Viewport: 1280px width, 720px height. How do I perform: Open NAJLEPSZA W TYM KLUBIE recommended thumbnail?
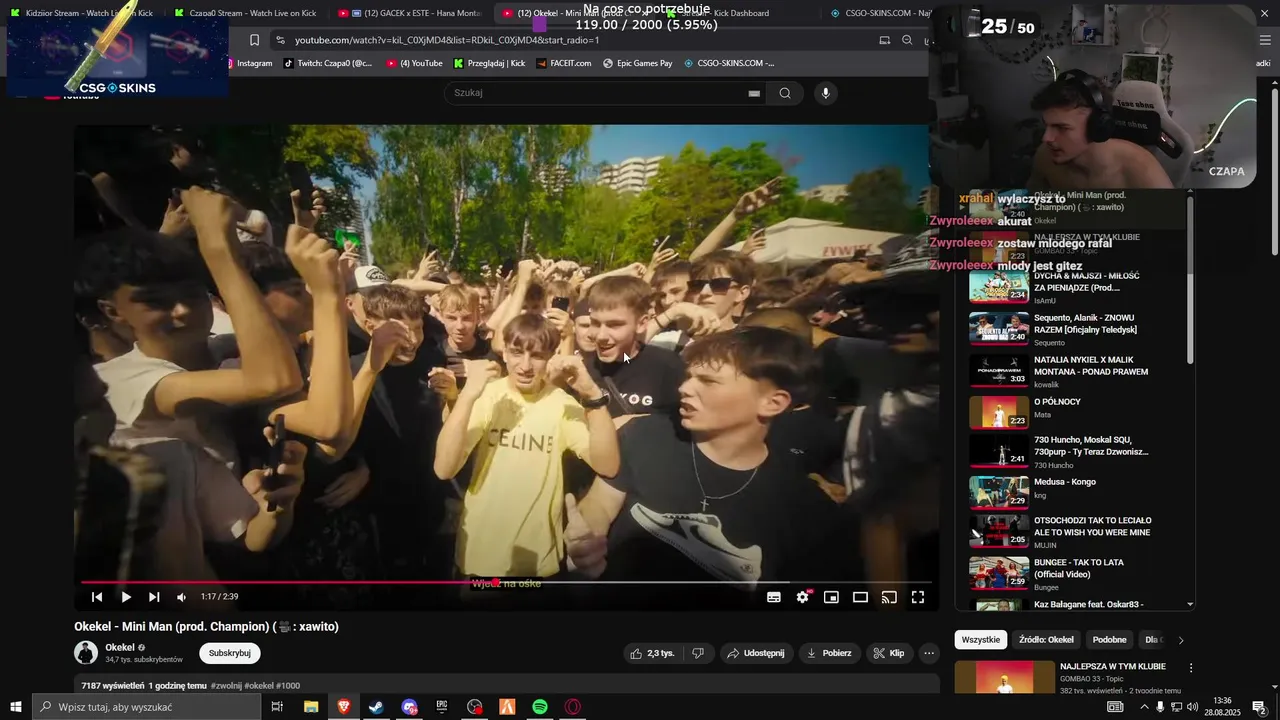[1003, 678]
